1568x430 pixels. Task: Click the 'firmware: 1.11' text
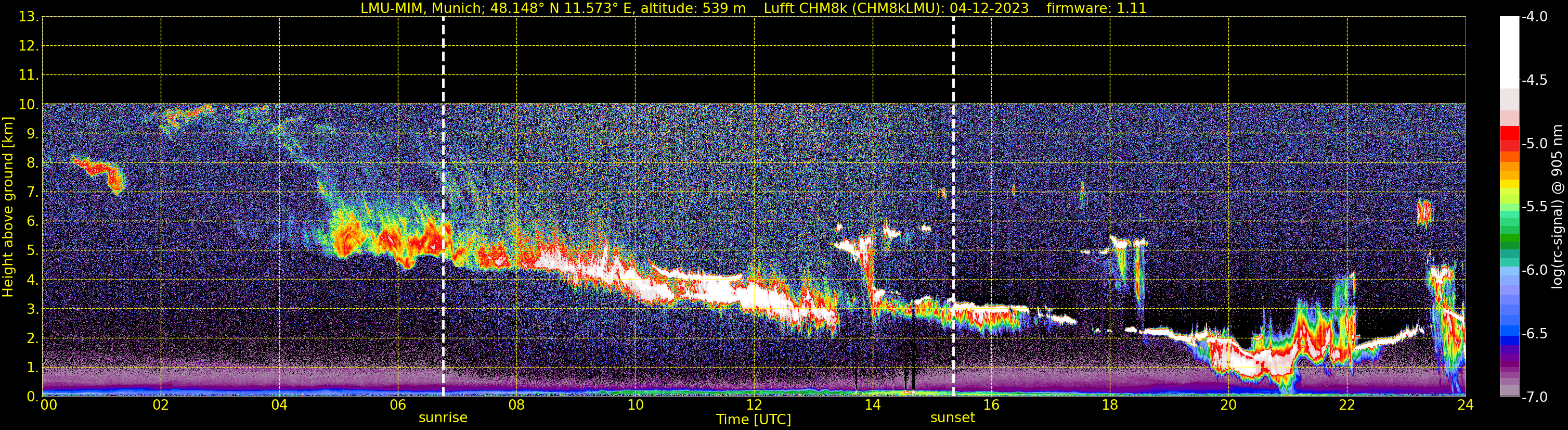pyautogui.click(x=1096, y=8)
